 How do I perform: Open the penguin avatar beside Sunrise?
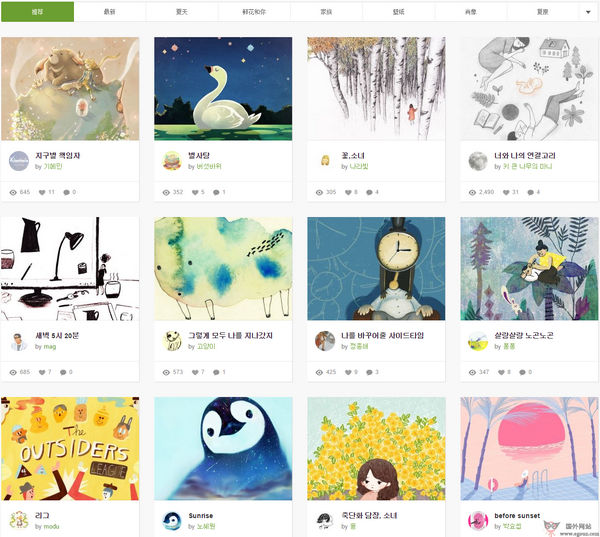(x=172, y=521)
